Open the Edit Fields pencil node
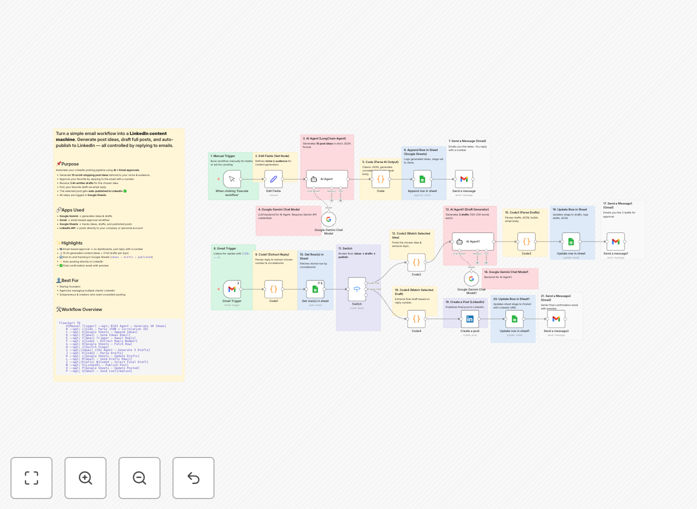The height and width of the screenshot is (509, 697). tap(273, 179)
